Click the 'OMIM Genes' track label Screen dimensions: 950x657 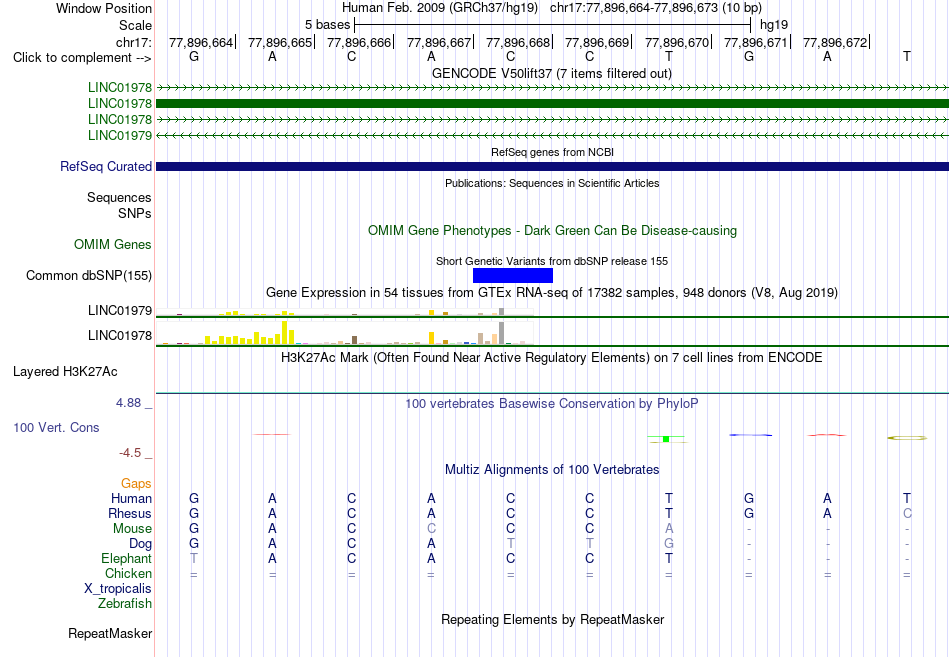tap(113, 244)
